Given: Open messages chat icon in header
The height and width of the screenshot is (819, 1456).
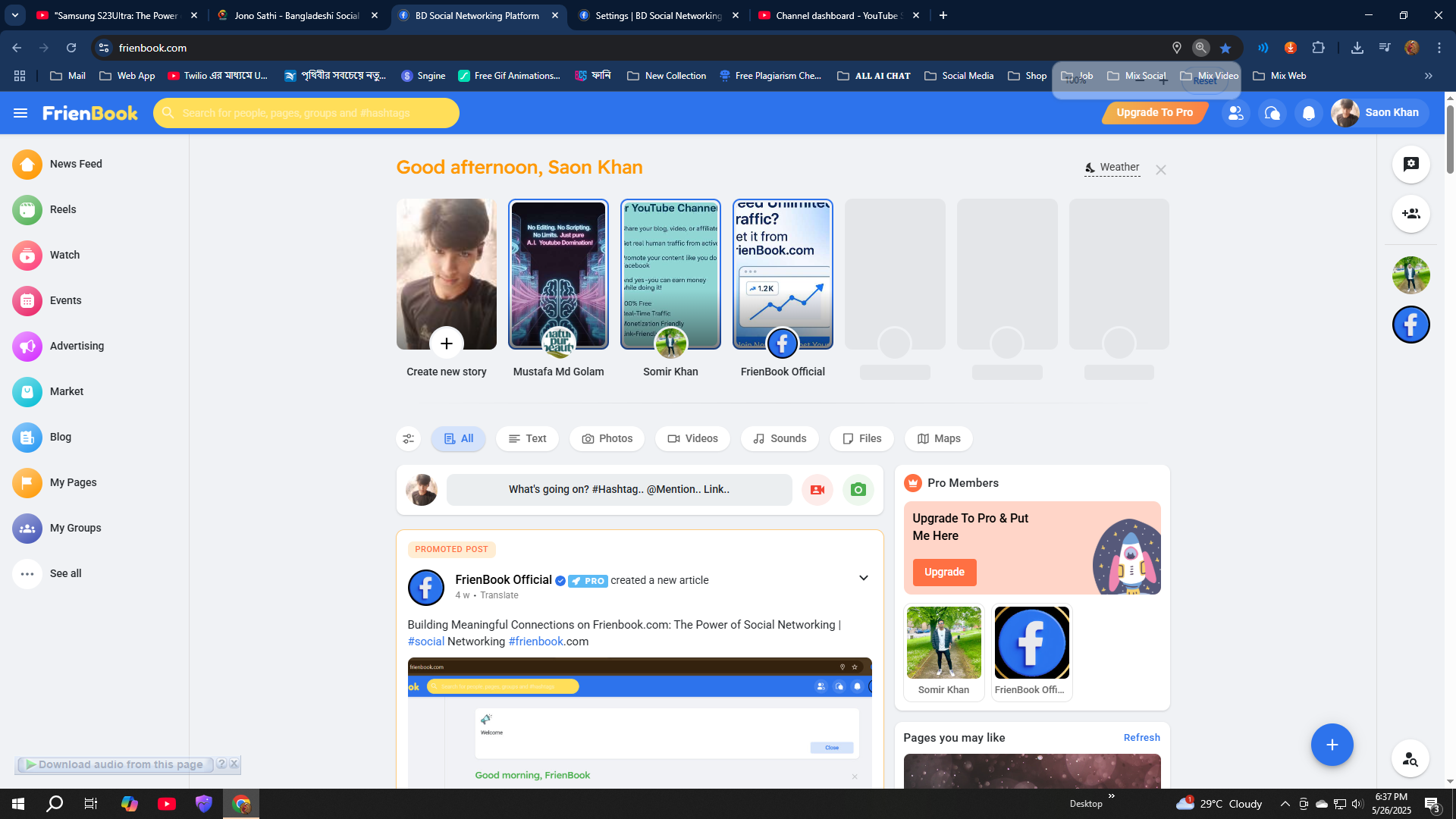Looking at the screenshot, I should 1272,113.
